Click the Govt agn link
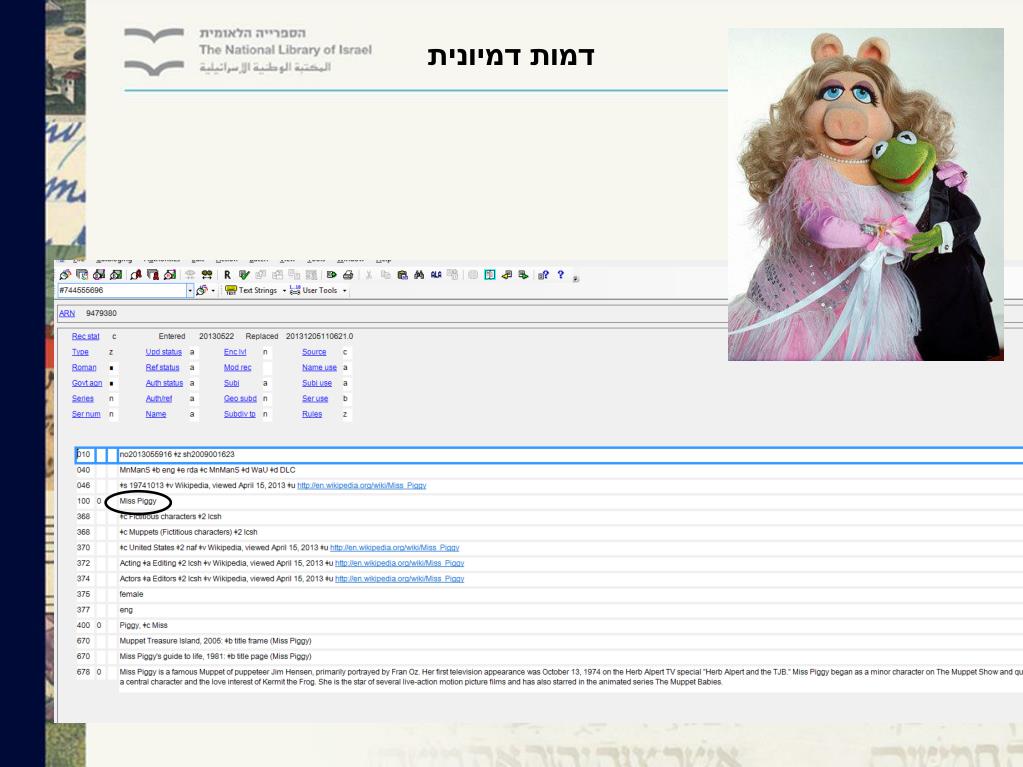This screenshot has height=767, width=1023. 87,384
